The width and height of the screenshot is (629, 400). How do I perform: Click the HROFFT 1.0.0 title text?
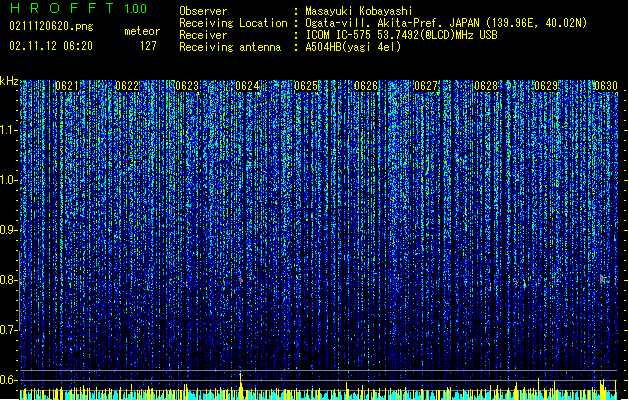click(78, 8)
